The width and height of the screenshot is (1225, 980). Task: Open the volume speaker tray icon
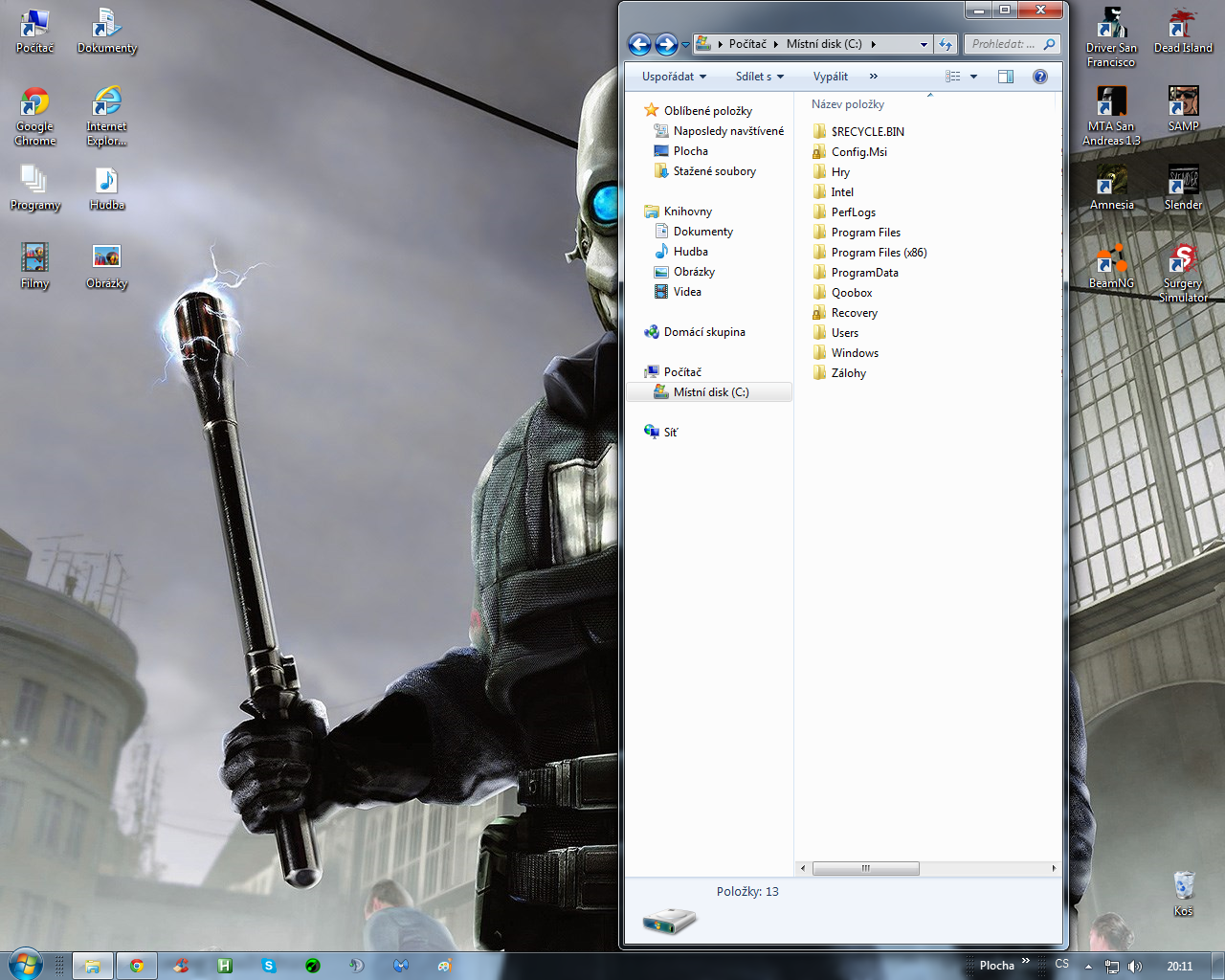pos(1135,966)
